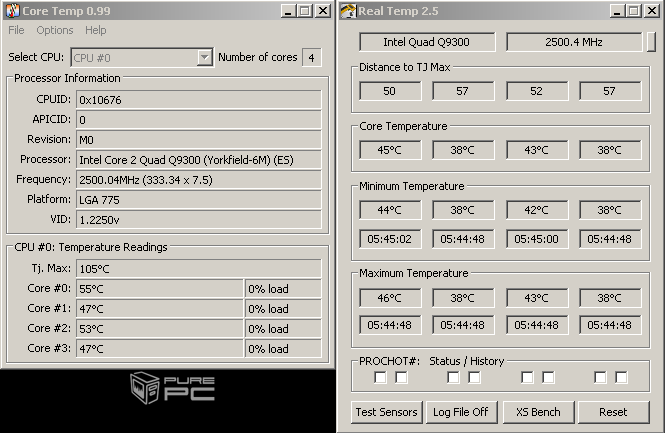Select the Processor field Intel Core 2 Quad Q9300

pyautogui.click(x=198, y=160)
